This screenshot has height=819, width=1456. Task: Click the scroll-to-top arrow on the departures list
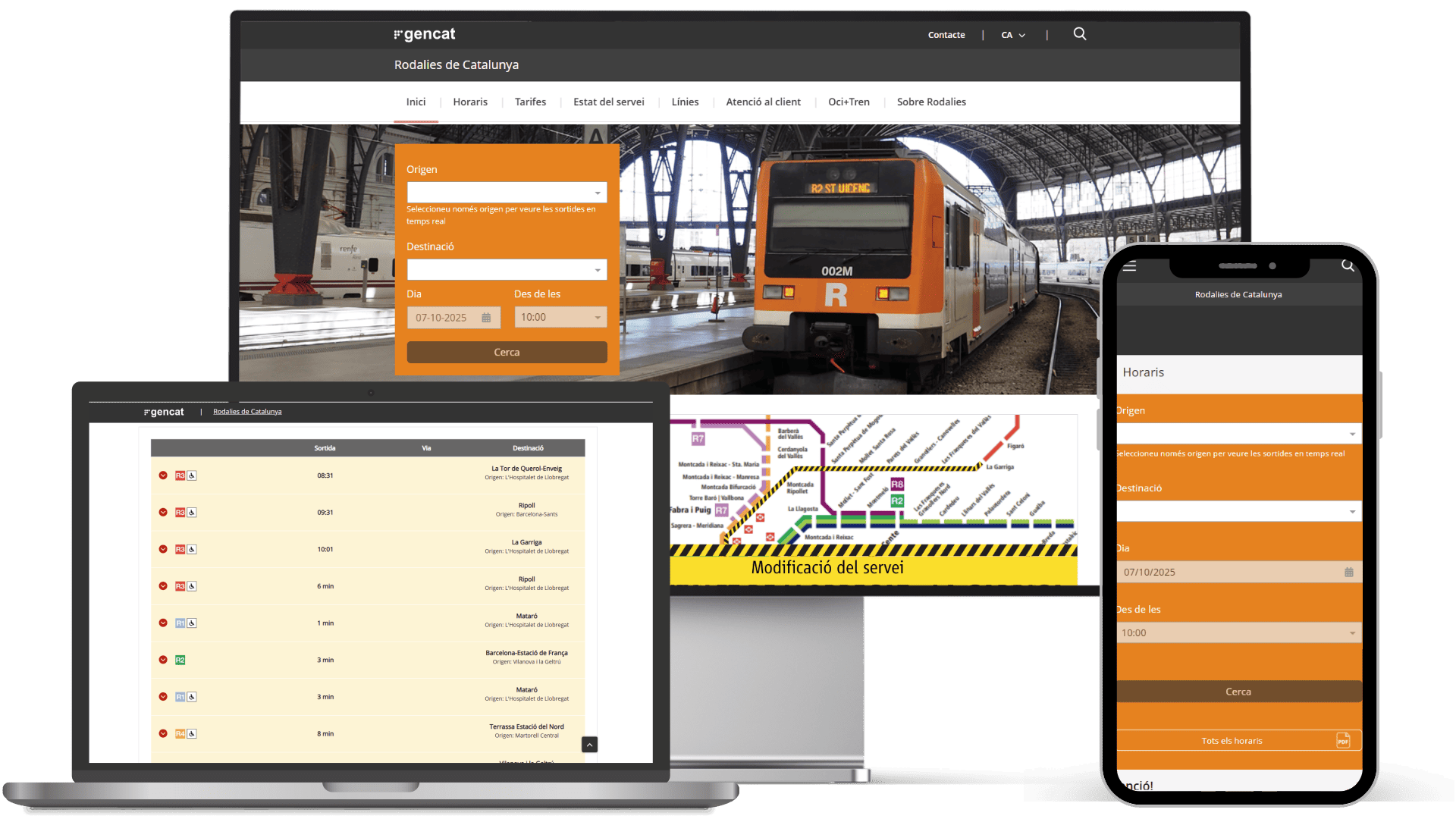coord(589,745)
